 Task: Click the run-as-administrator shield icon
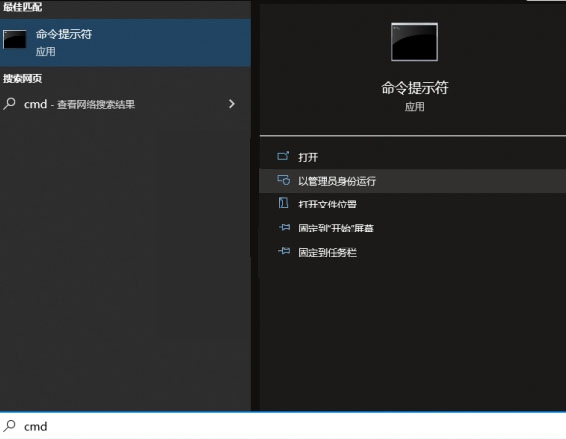point(283,180)
